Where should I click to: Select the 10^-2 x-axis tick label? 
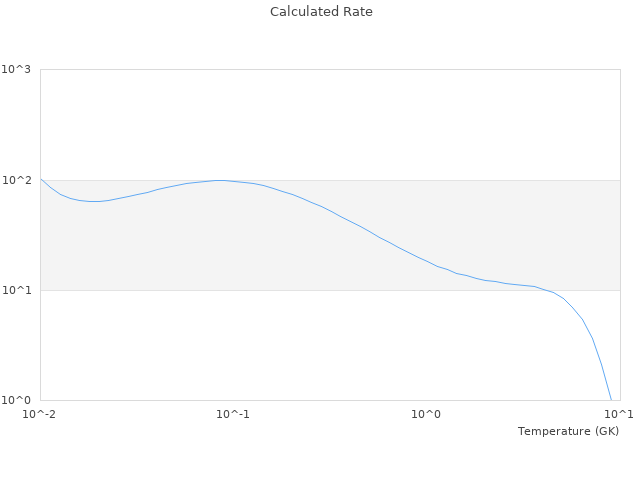(x=40, y=415)
